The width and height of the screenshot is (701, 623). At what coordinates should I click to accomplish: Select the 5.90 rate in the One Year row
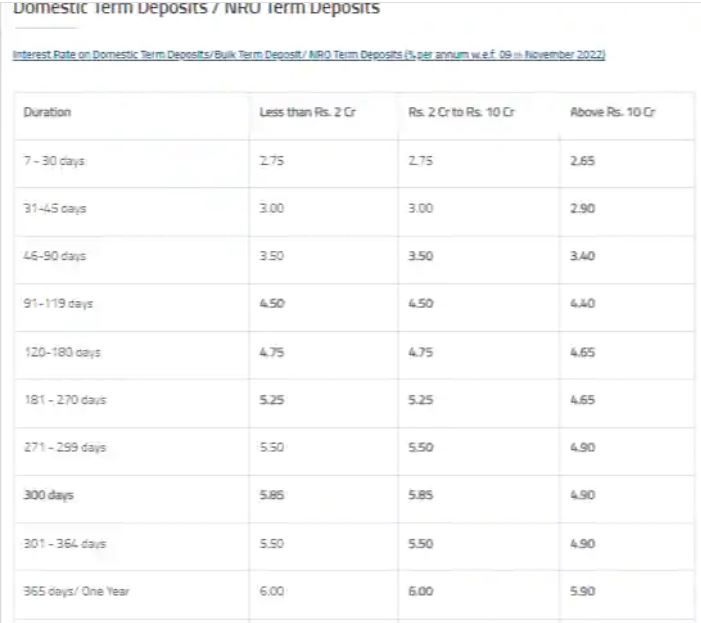[583, 591]
